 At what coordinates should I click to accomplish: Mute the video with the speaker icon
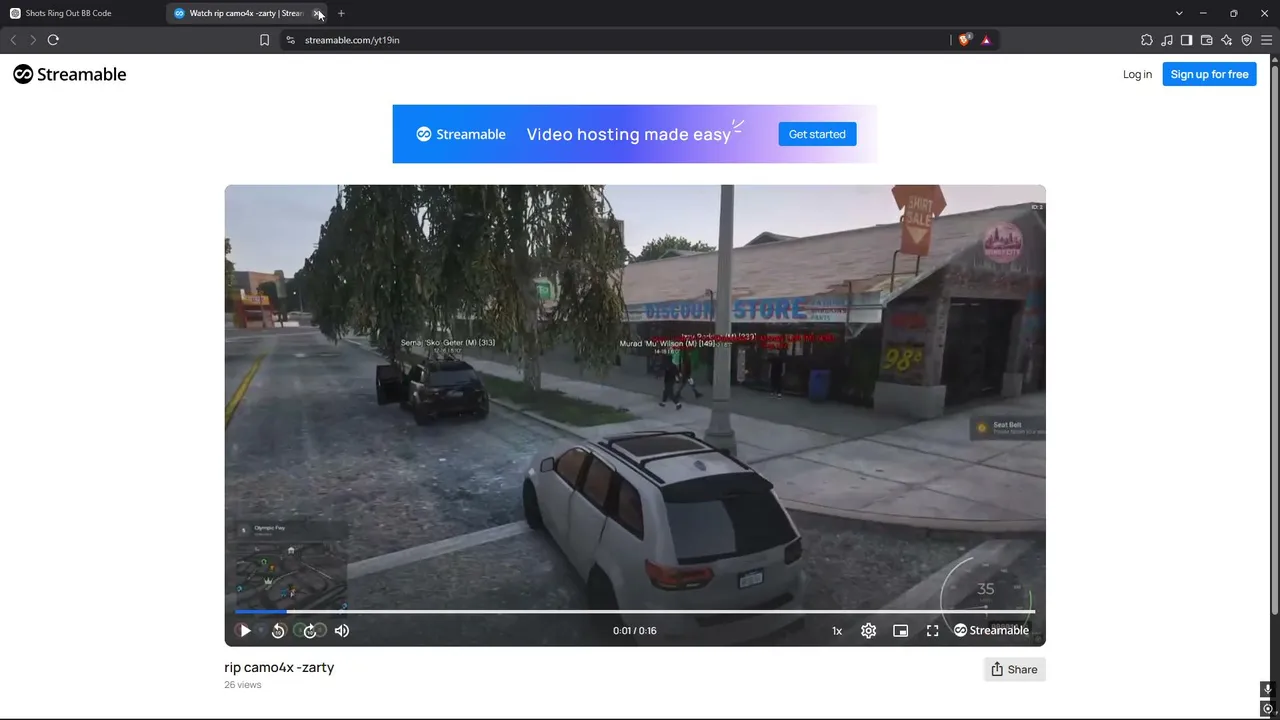tap(342, 631)
